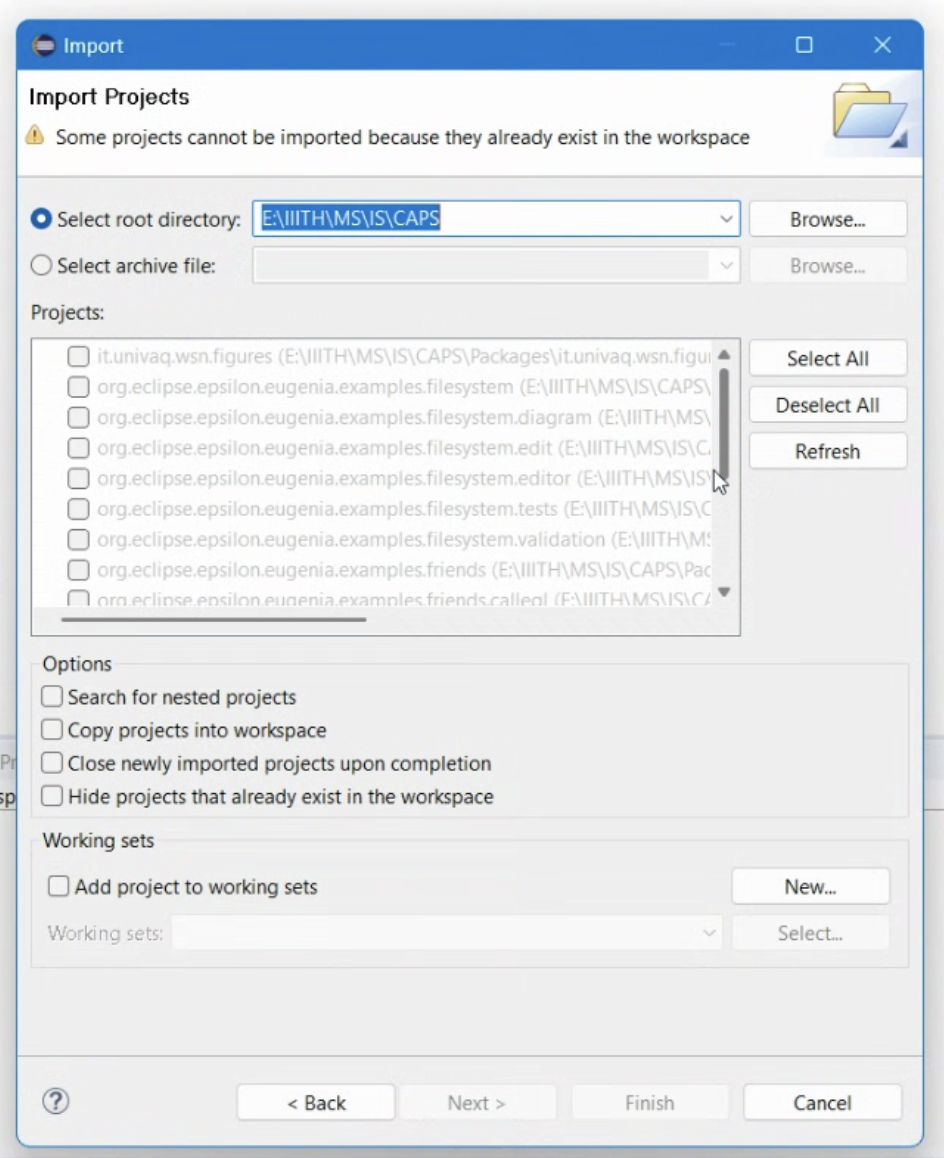Viewport: 944px width, 1158px height.
Task: Cancel the import wizard
Action: tap(822, 1102)
